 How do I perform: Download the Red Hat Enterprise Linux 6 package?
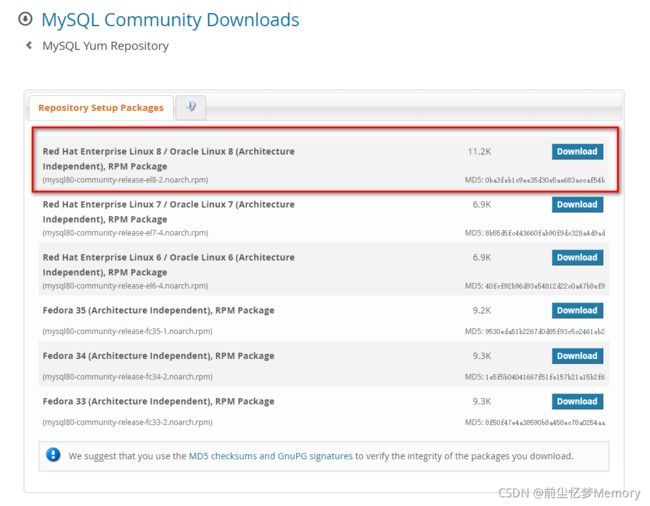click(577, 258)
